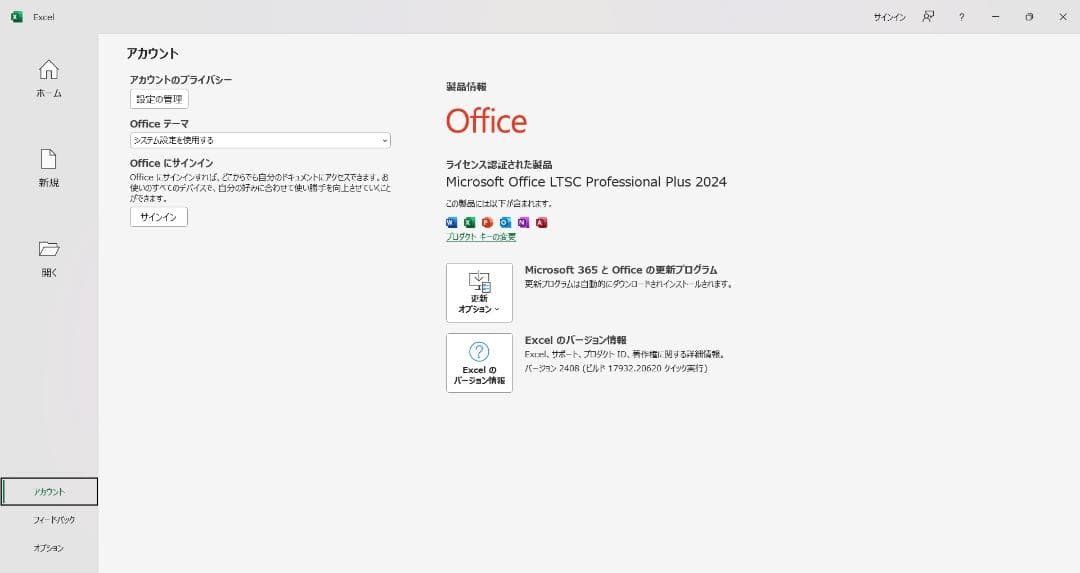The height and width of the screenshot is (573, 1080).
Task: Open the ホーム (Home) page in sidebar
Action: point(48,78)
